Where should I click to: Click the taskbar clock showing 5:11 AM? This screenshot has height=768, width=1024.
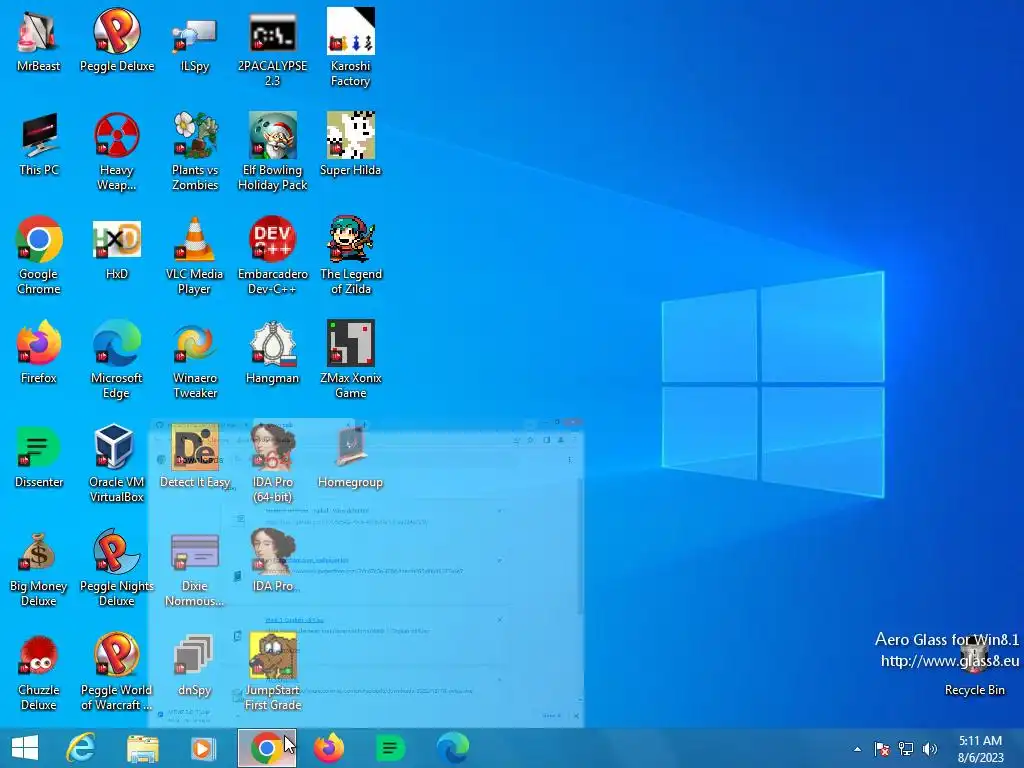tap(980, 749)
